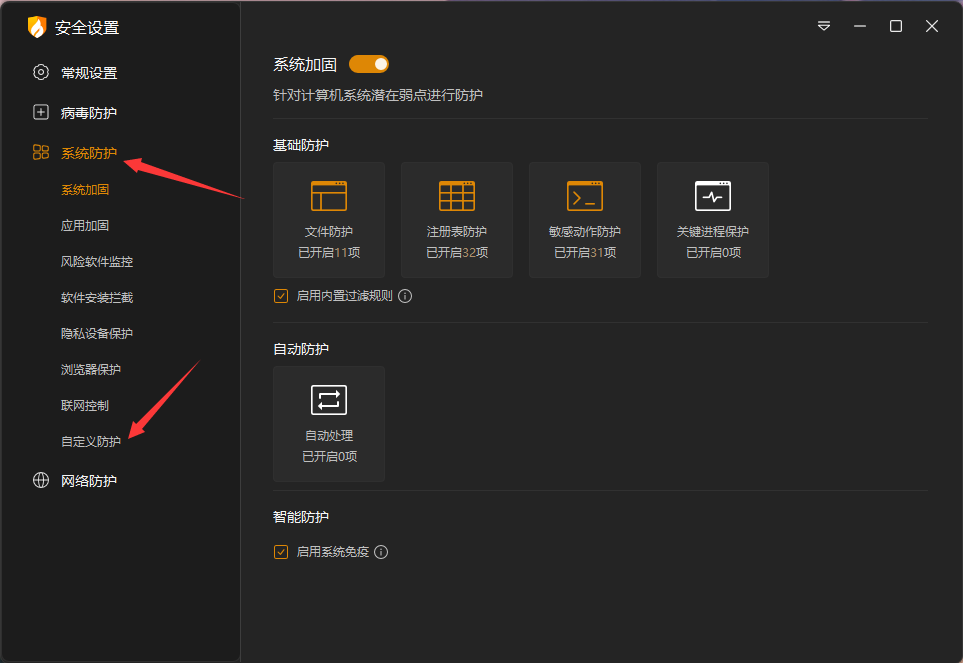Screen dimensions: 963x663
Task: Select 病毒防护 icon in sidebar
Action: pos(41,112)
